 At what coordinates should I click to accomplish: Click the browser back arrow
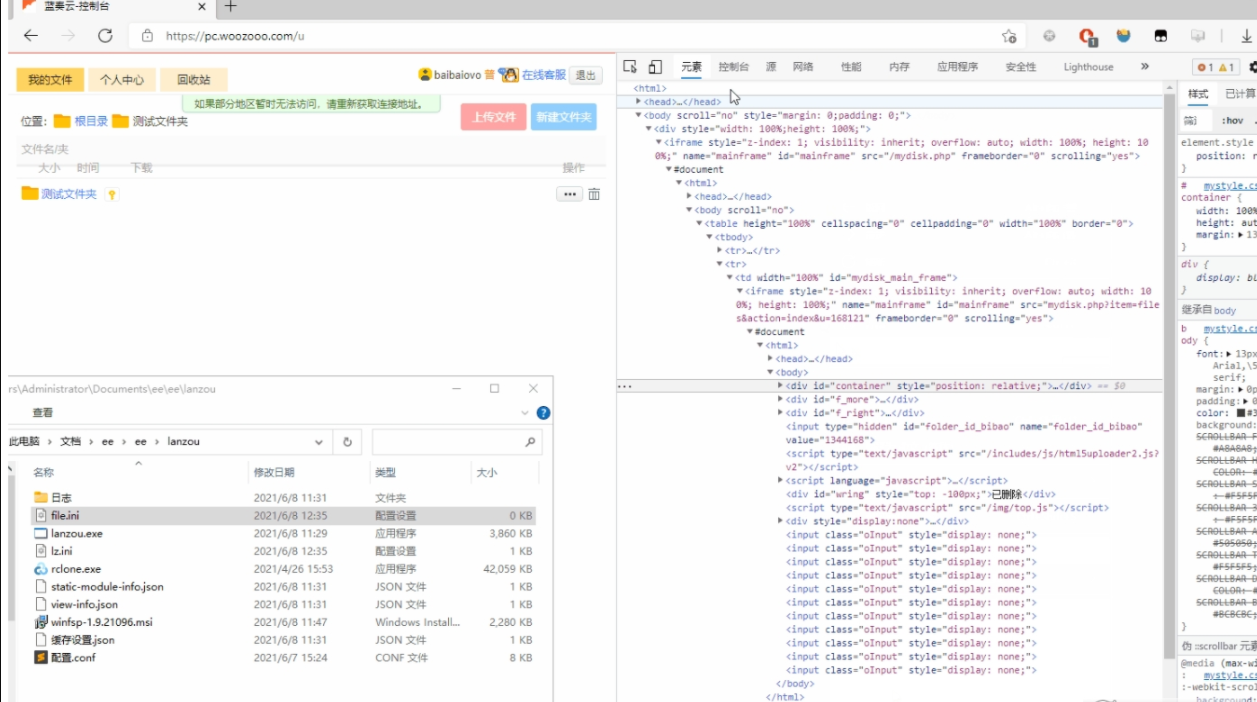[x=30, y=36]
